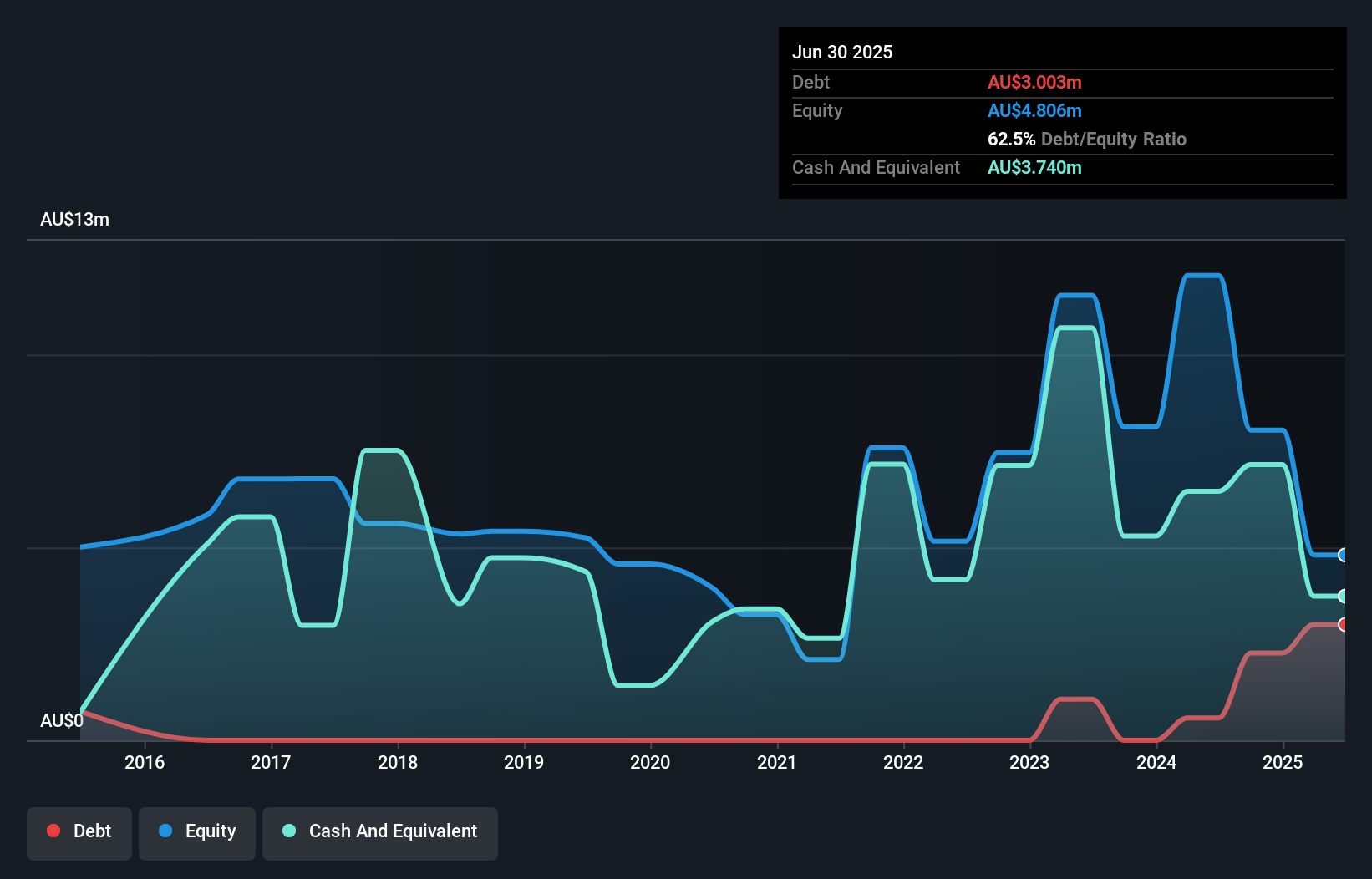The image size is (1372, 879).
Task: Click the AU$3.003m Debt value in tooltip
Action: tap(1034, 82)
